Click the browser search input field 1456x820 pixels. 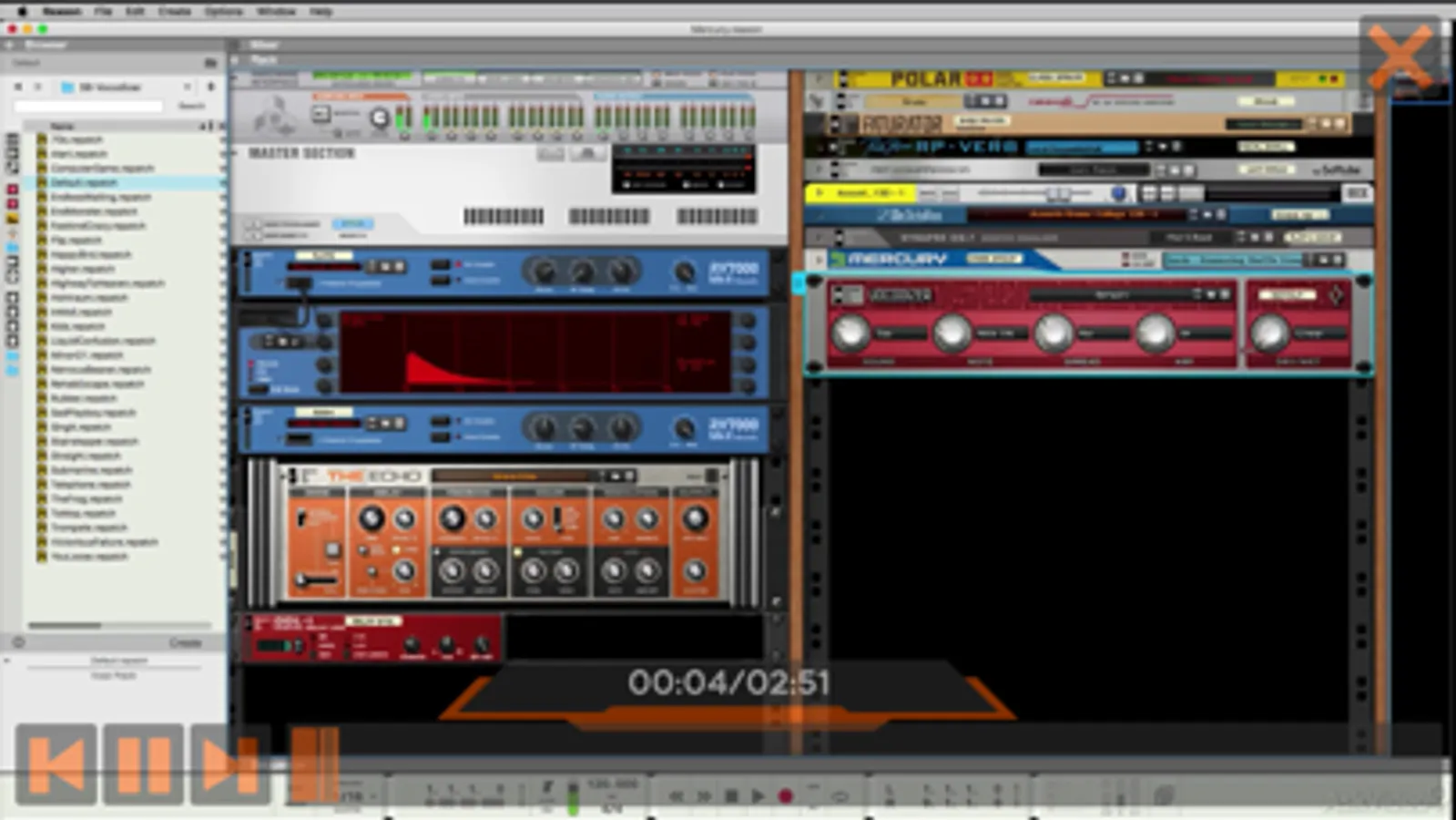pyautogui.click(x=88, y=106)
